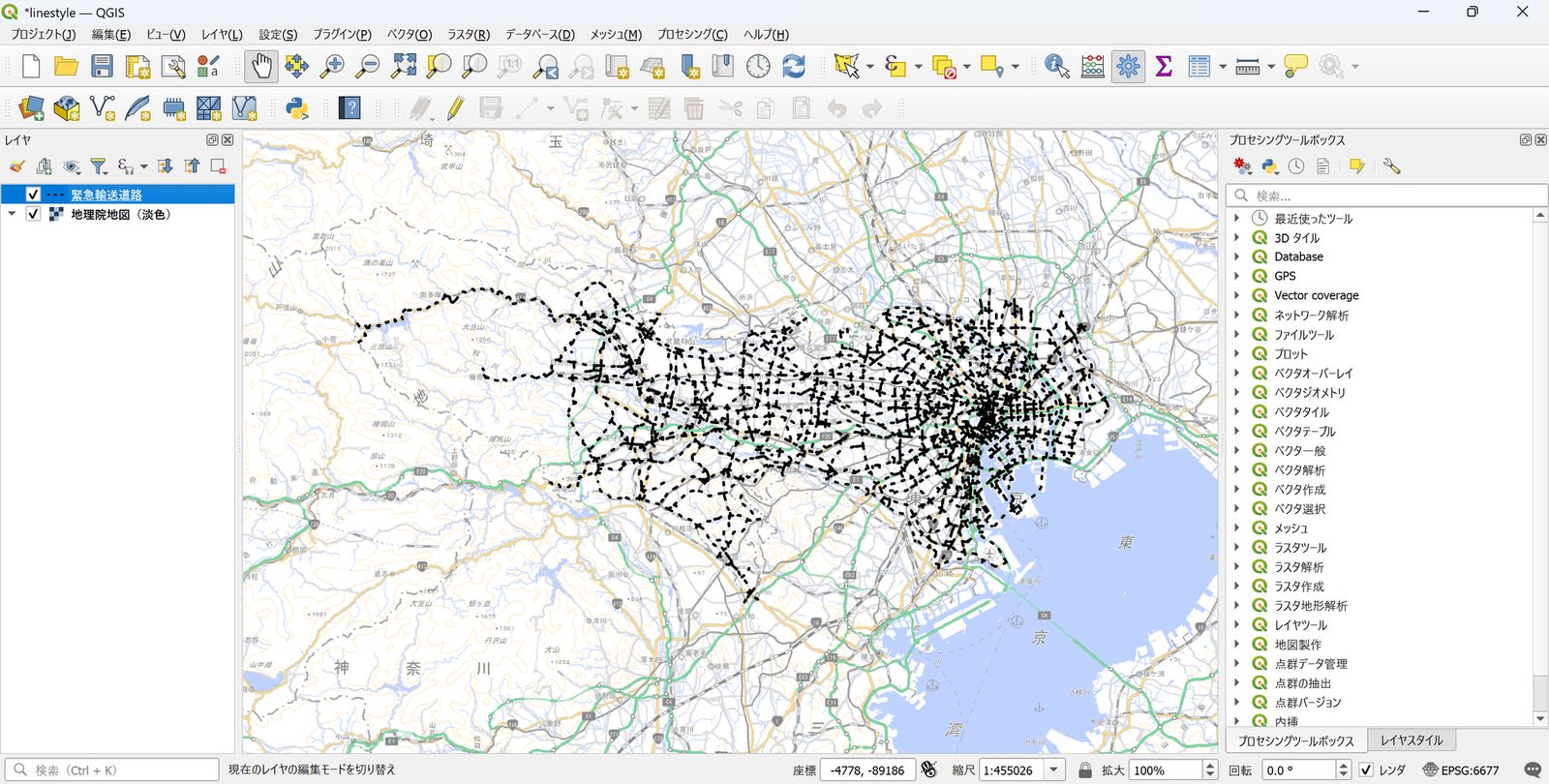Open the Identify Features tool
Viewport: 1549px width, 784px height.
1057,66
